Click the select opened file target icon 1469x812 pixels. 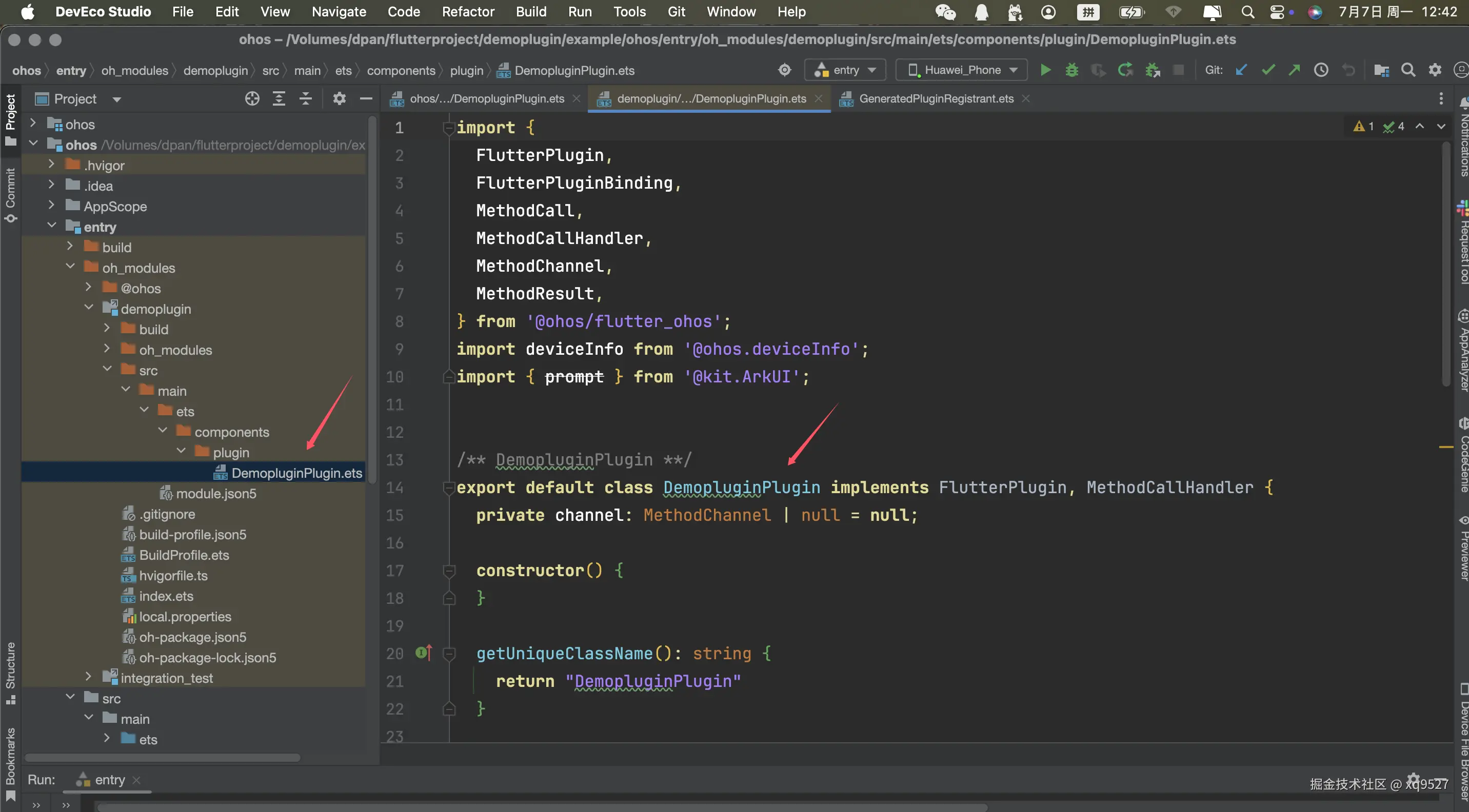(252, 99)
